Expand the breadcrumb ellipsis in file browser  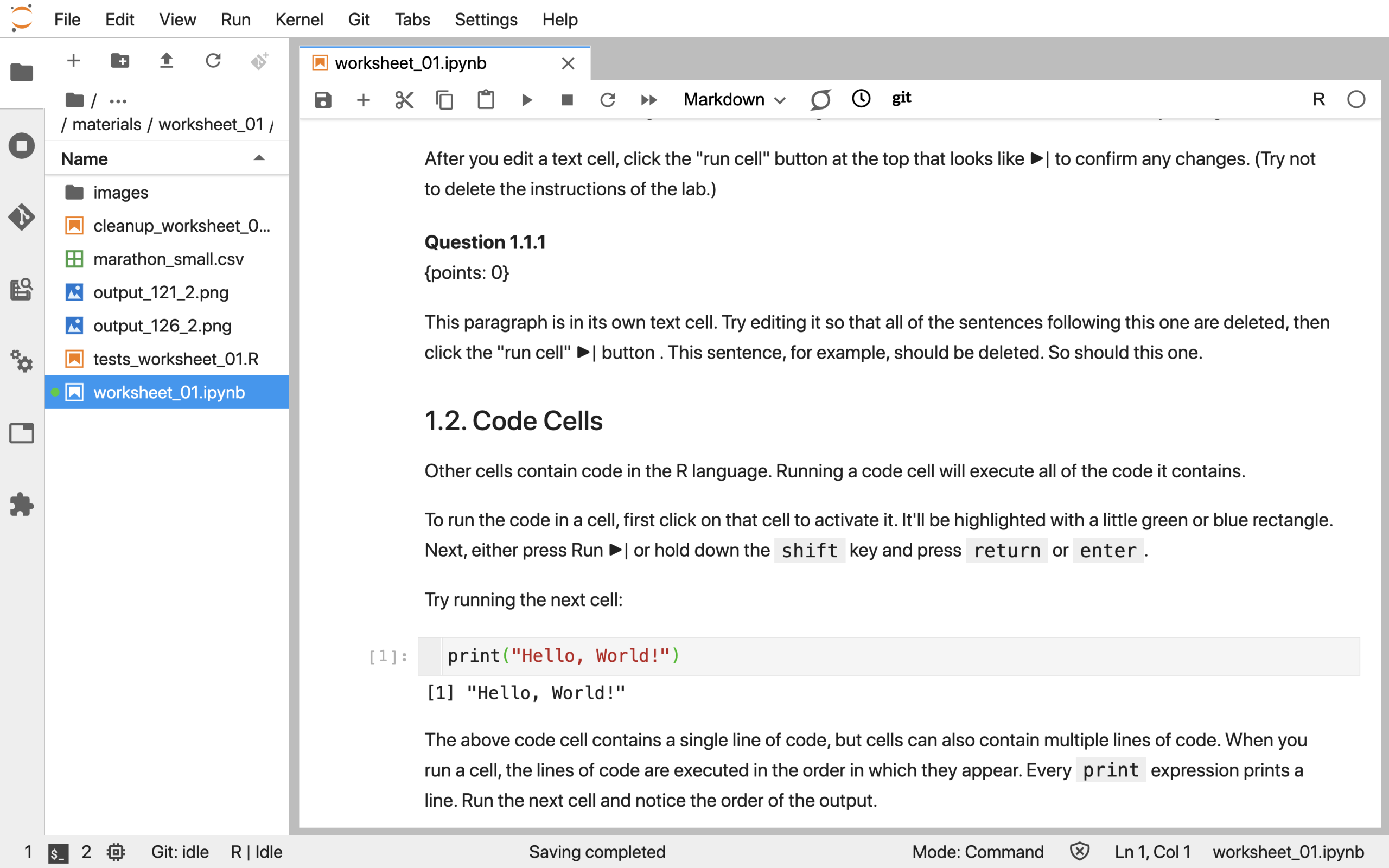coord(118,101)
